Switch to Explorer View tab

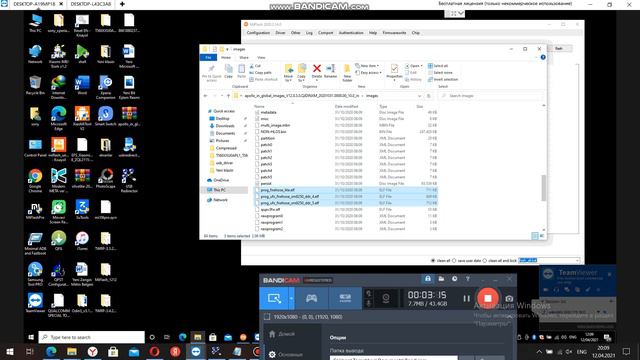pos(261,58)
